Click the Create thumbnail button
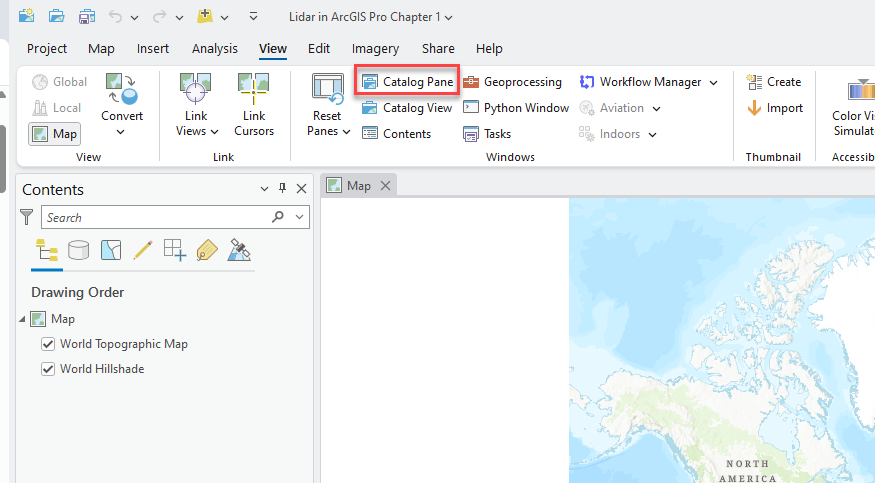The width and height of the screenshot is (875, 483). click(x=773, y=82)
